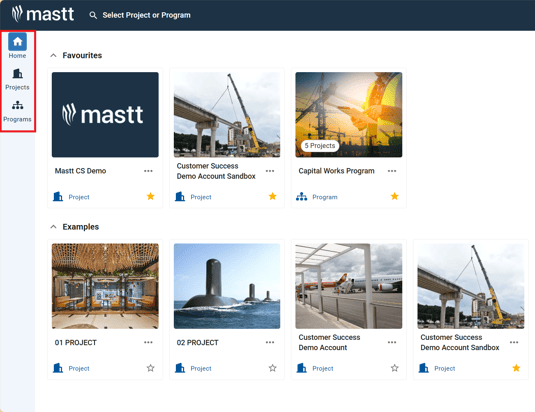This screenshot has height=412, width=535.
Task: Open the 02 PROJECT submarine thumbnail
Action: tap(227, 286)
